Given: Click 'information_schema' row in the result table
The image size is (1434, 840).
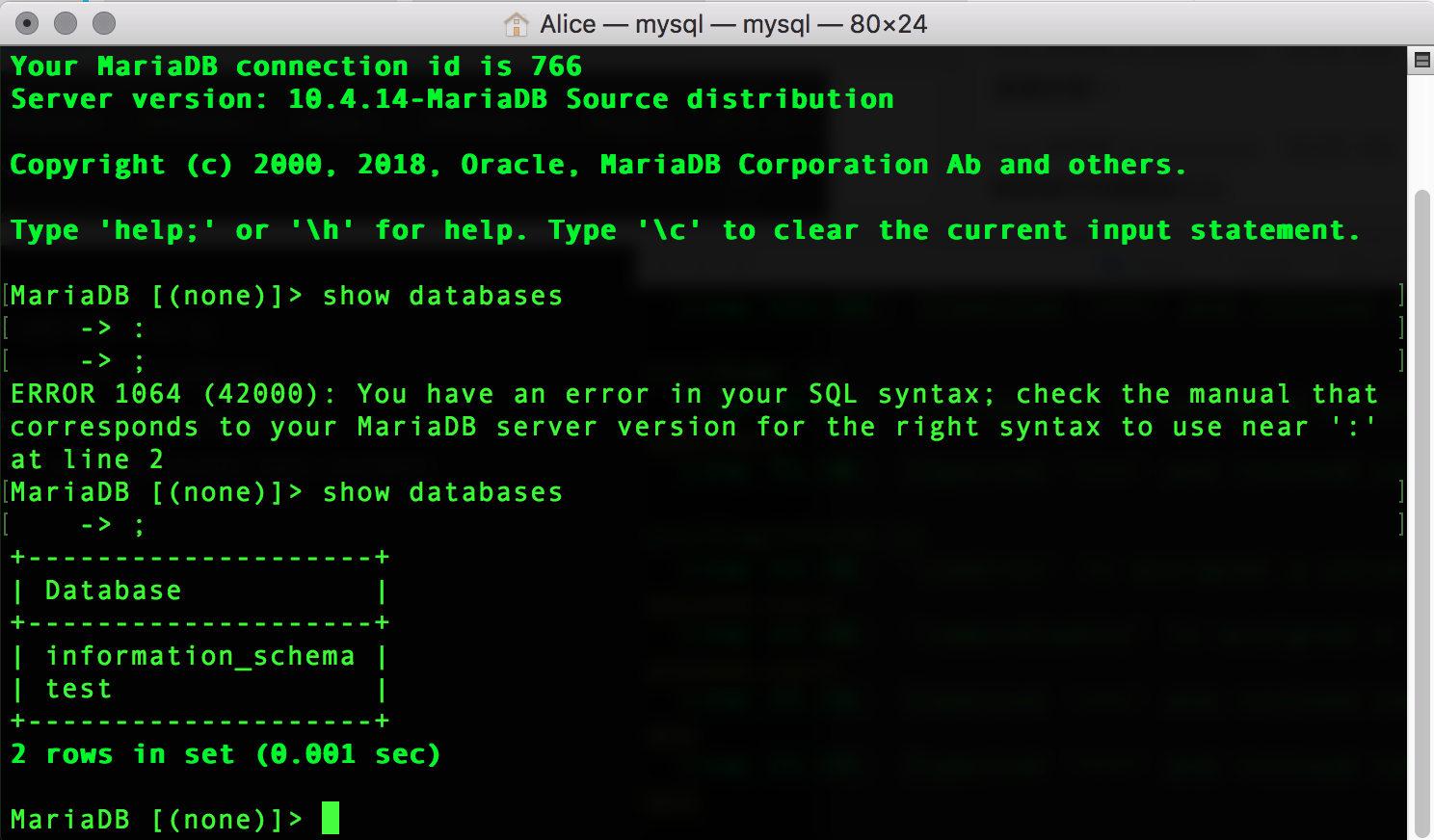Looking at the screenshot, I should pyautogui.click(x=199, y=656).
